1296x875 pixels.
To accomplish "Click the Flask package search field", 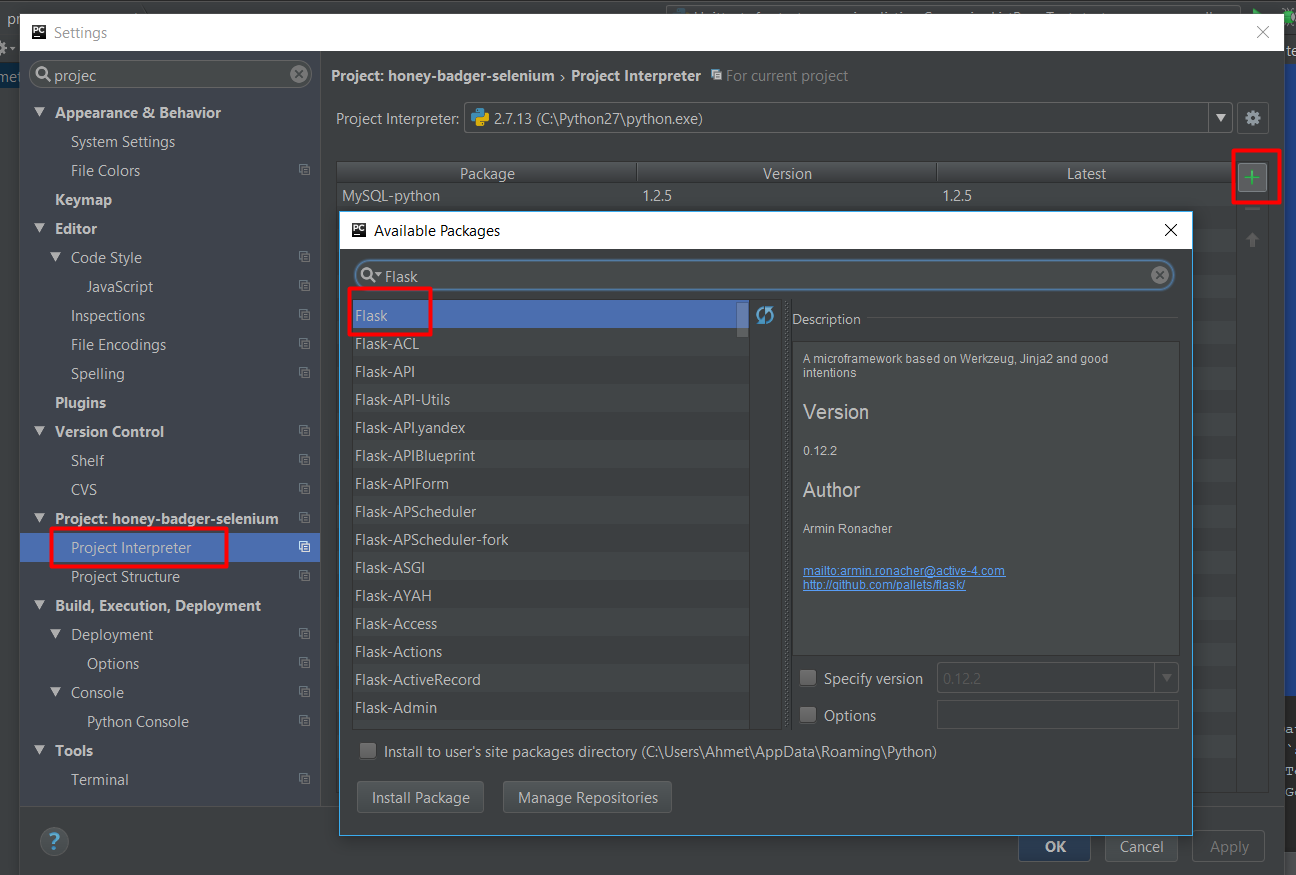I will [x=764, y=275].
